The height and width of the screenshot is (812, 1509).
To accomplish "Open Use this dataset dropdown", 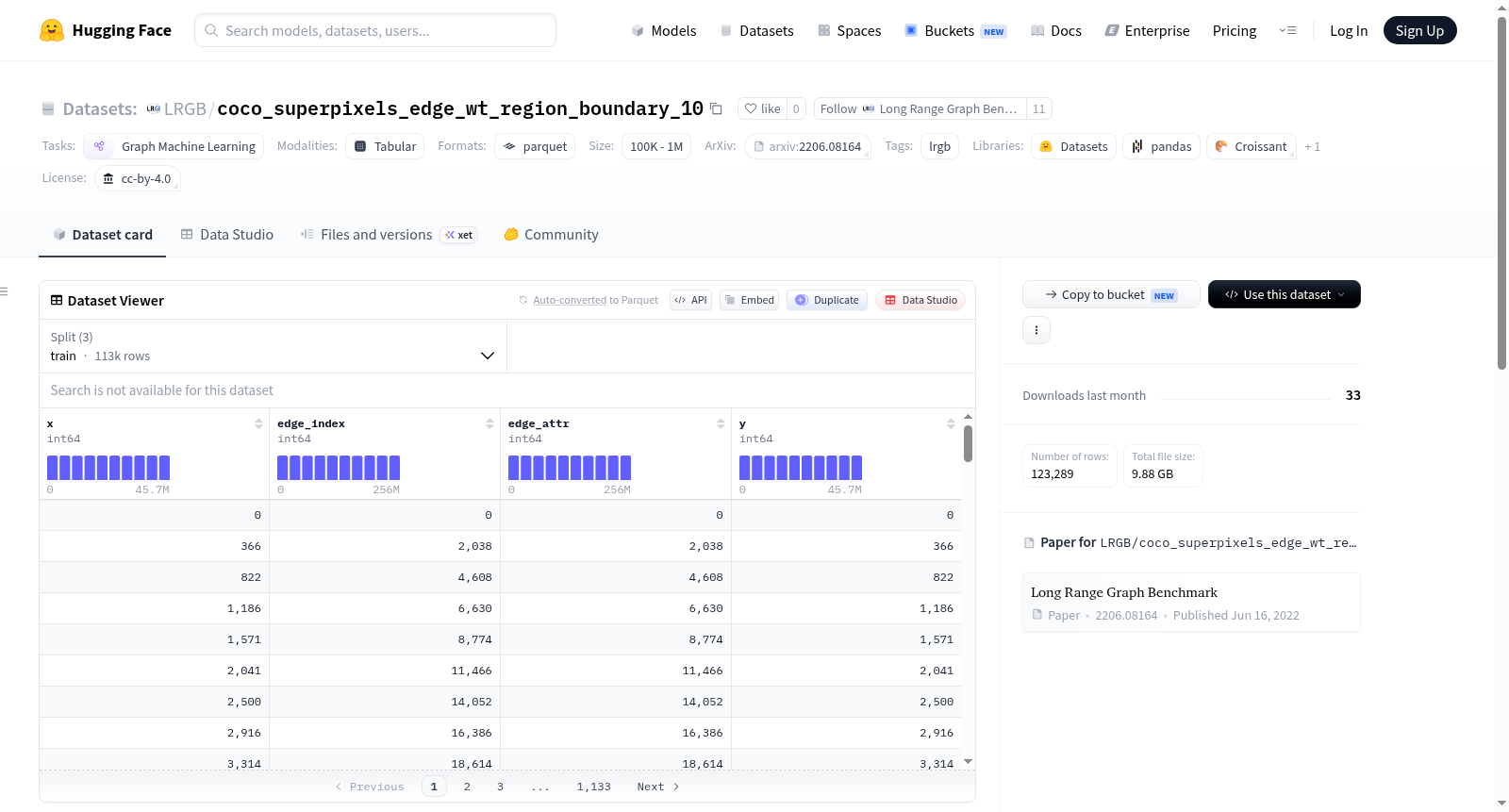I will point(1285,294).
